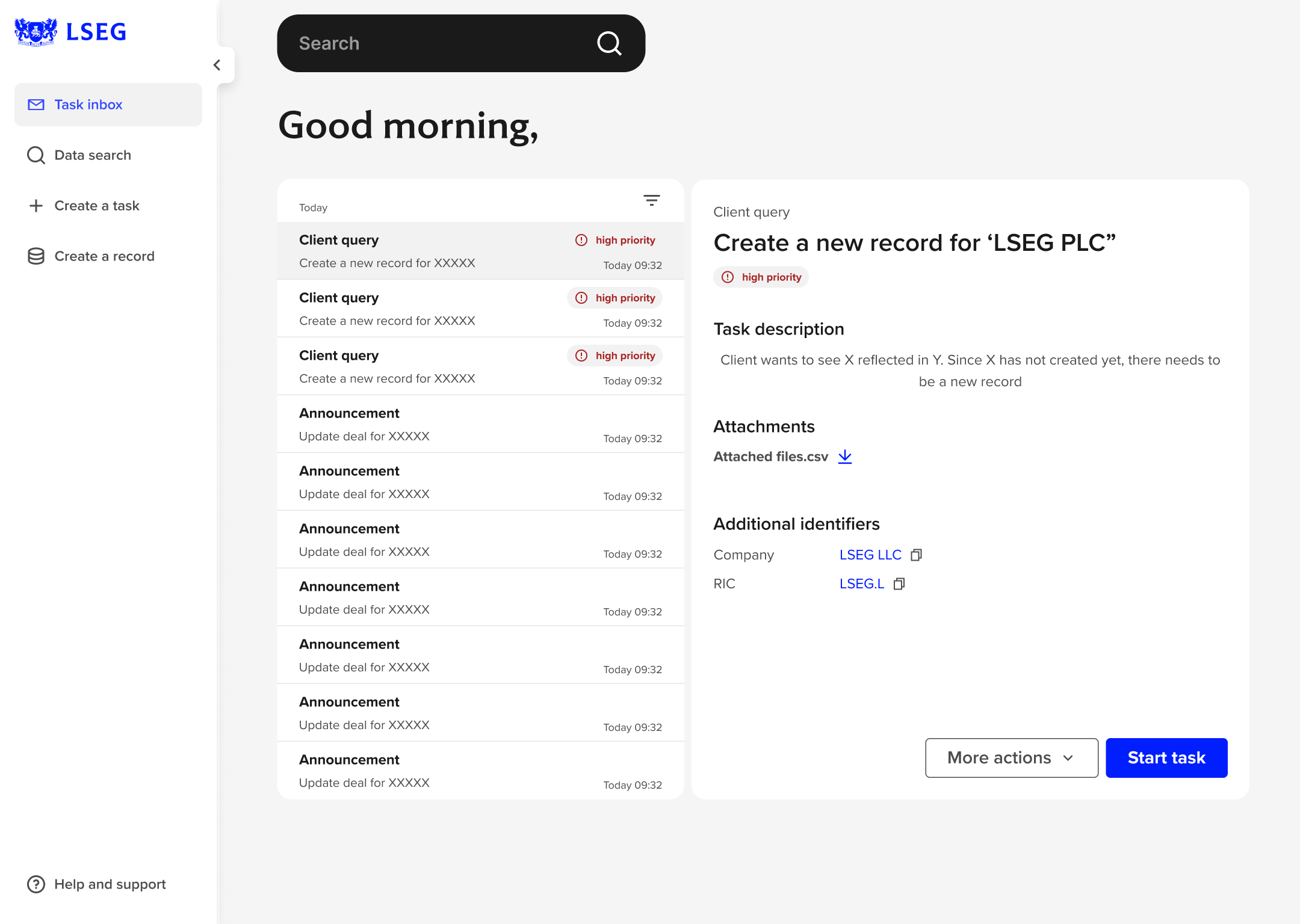Open the filter icon above the task list

(x=652, y=200)
